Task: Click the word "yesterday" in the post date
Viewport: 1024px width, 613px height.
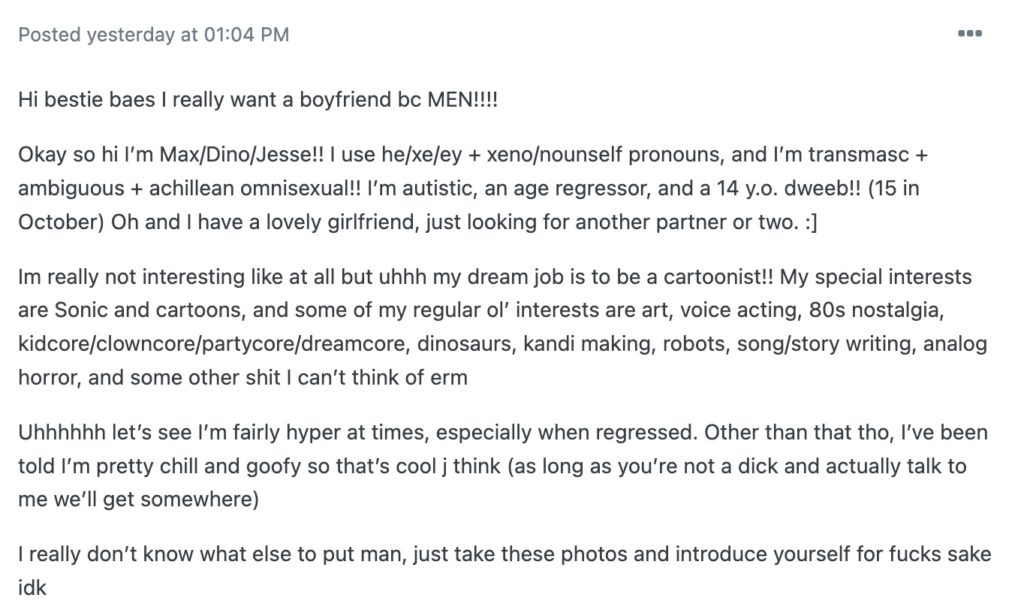Action: [130, 35]
